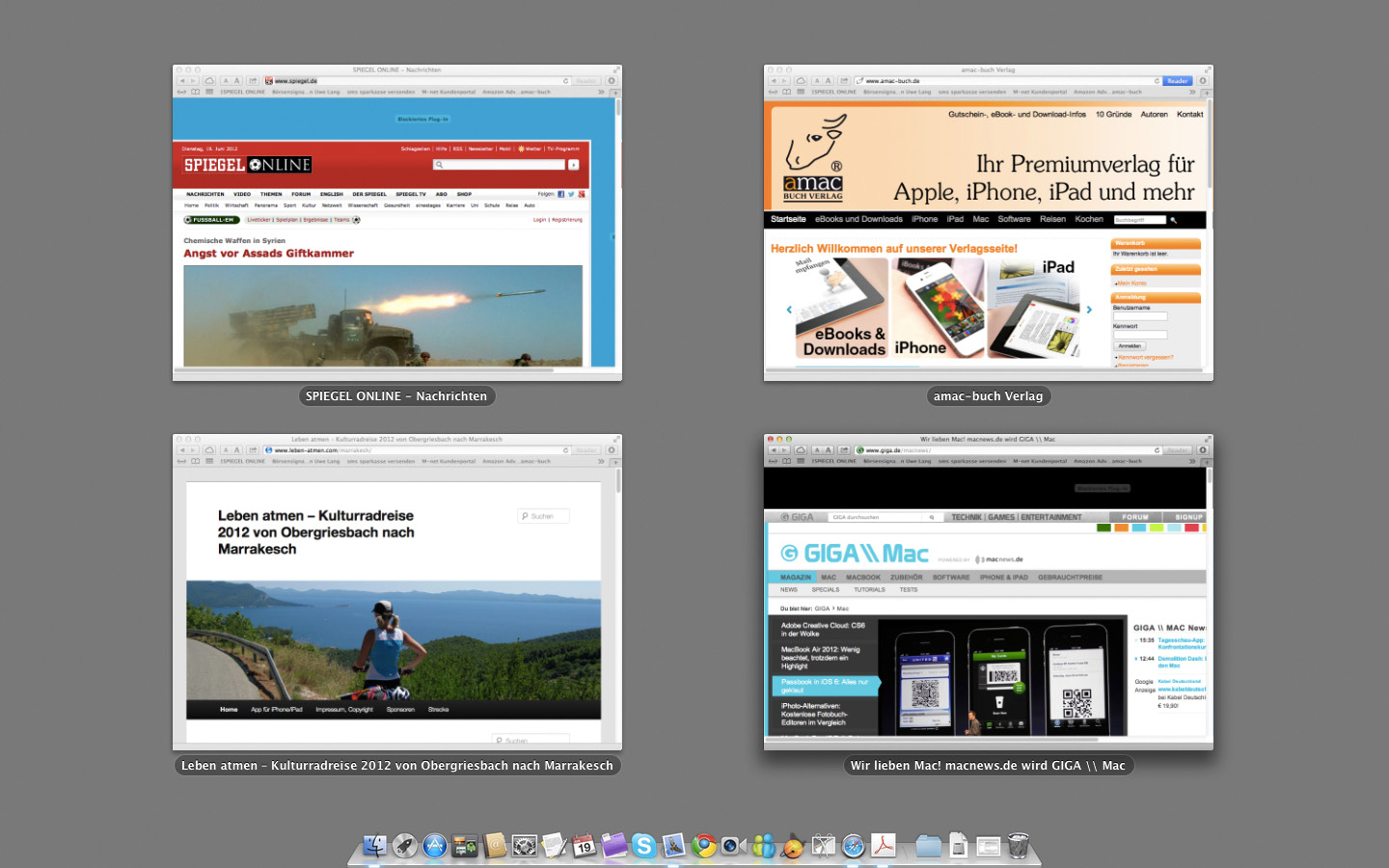Select 'Startseite' in amac-buch black navigation bar
Image resolution: width=1389 pixels, height=868 pixels.
pyautogui.click(x=788, y=219)
